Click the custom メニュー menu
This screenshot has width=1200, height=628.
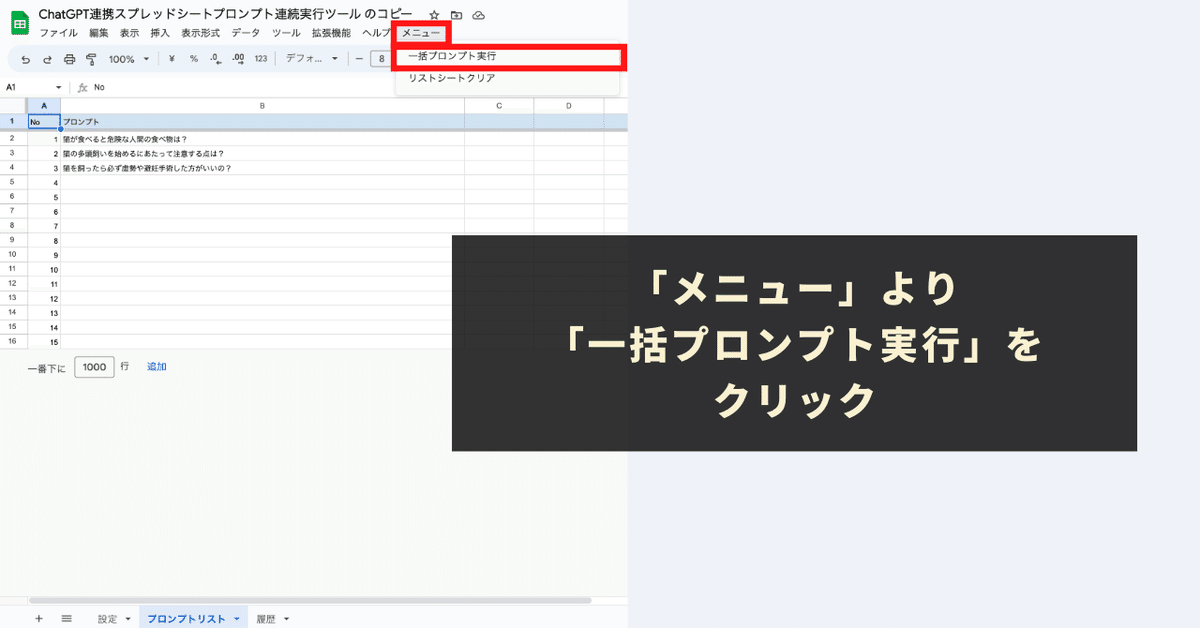[x=421, y=33]
